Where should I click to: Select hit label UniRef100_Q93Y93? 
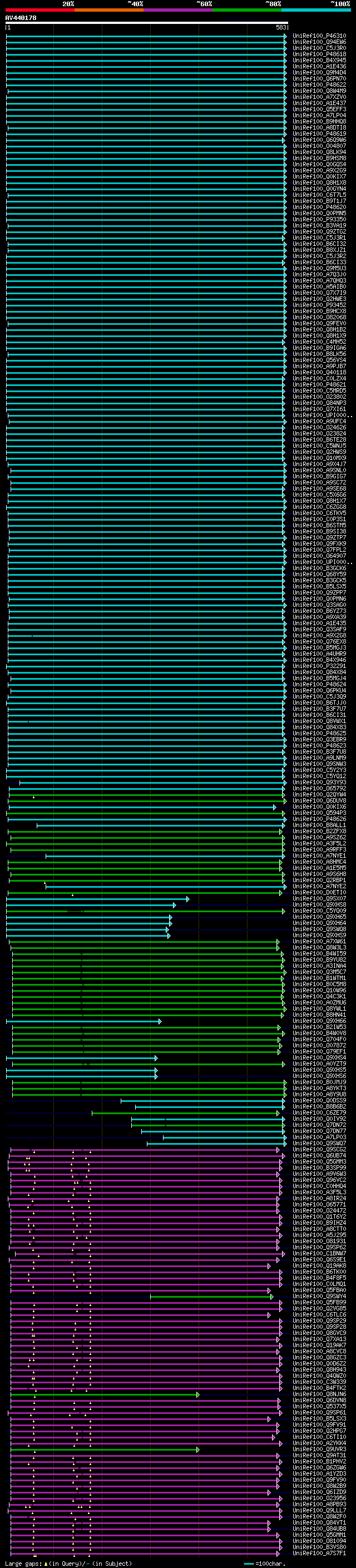[x=319, y=782]
